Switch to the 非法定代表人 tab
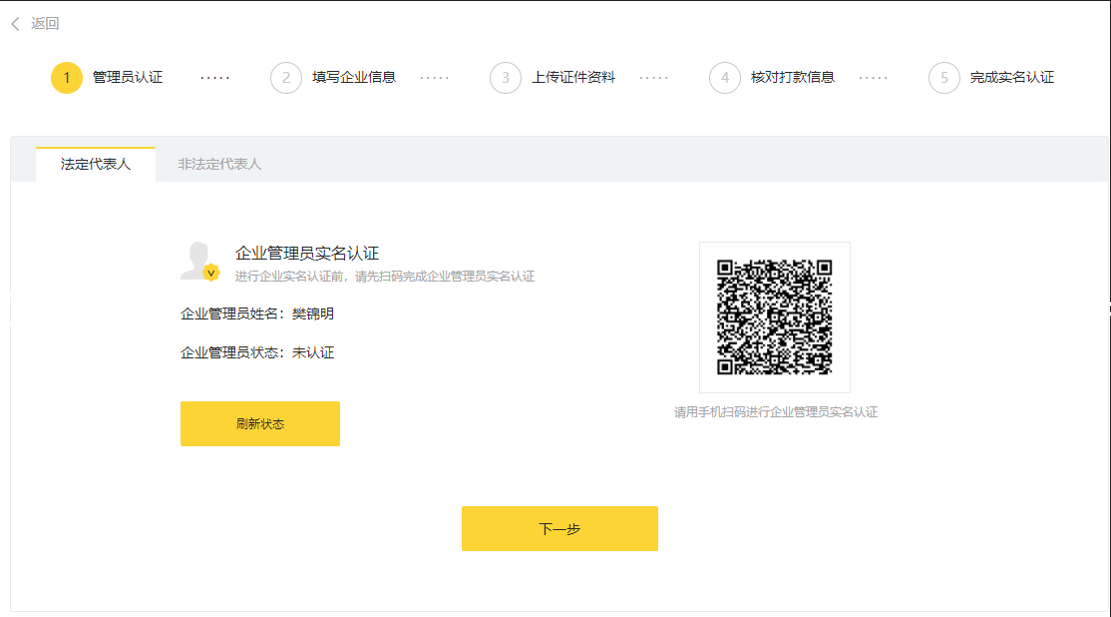This screenshot has width=1111, height=617. [x=218, y=162]
